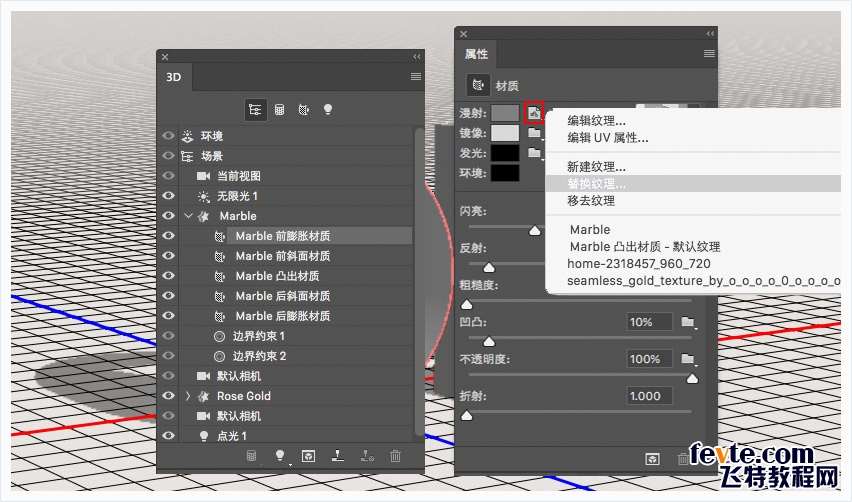
Task: Toggle eye for Marble 前膨胀材质
Action: click(x=168, y=236)
